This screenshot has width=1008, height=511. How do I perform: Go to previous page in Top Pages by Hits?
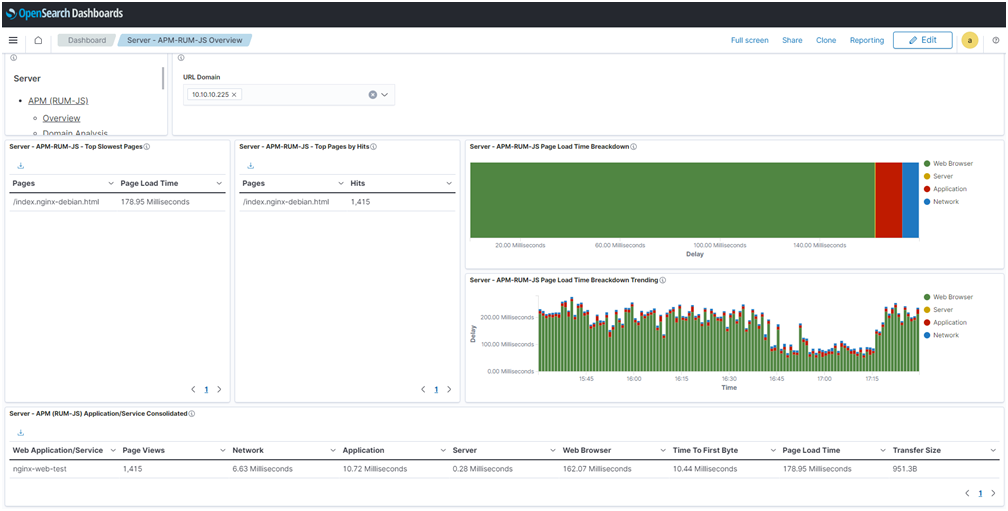[424, 390]
